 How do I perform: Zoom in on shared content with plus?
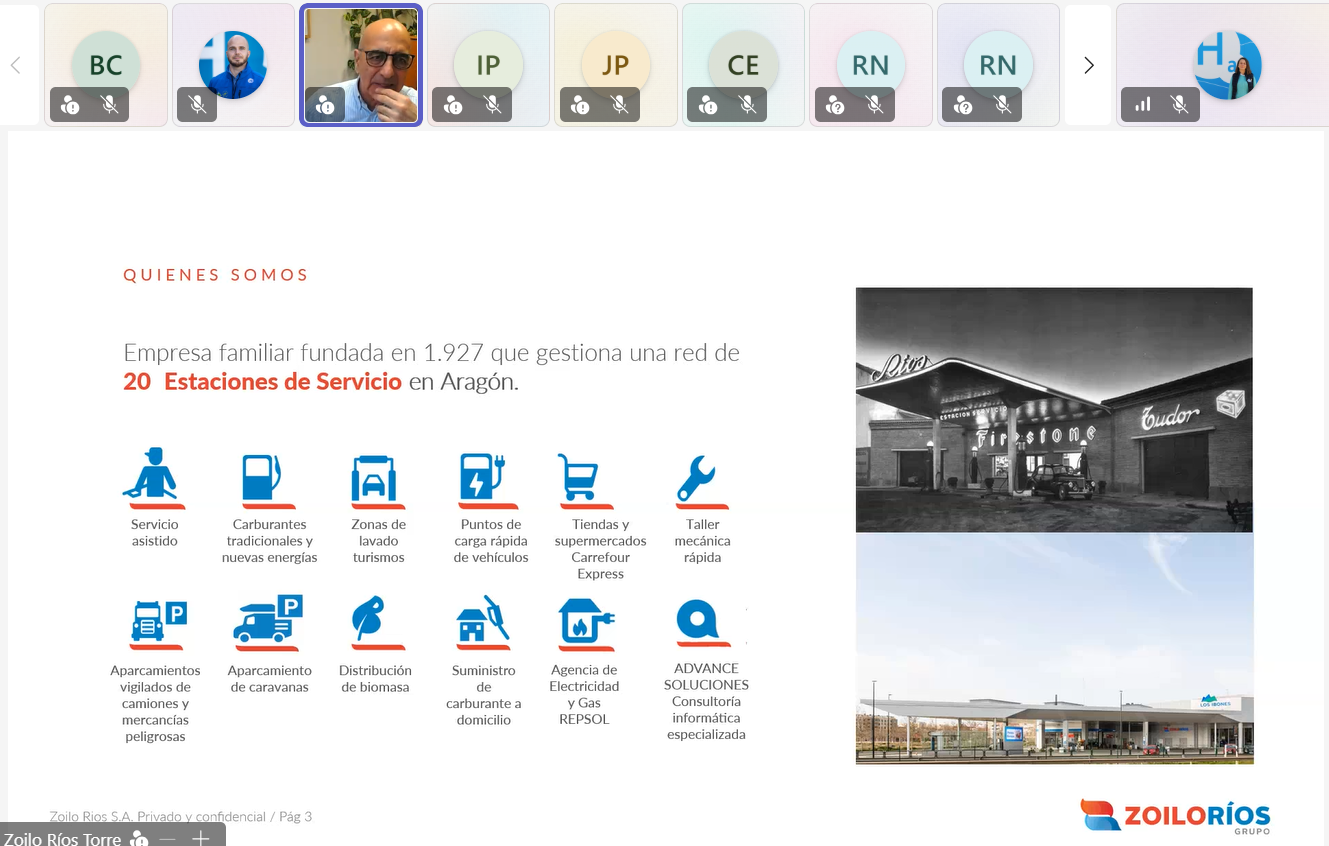click(x=201, y=838)
